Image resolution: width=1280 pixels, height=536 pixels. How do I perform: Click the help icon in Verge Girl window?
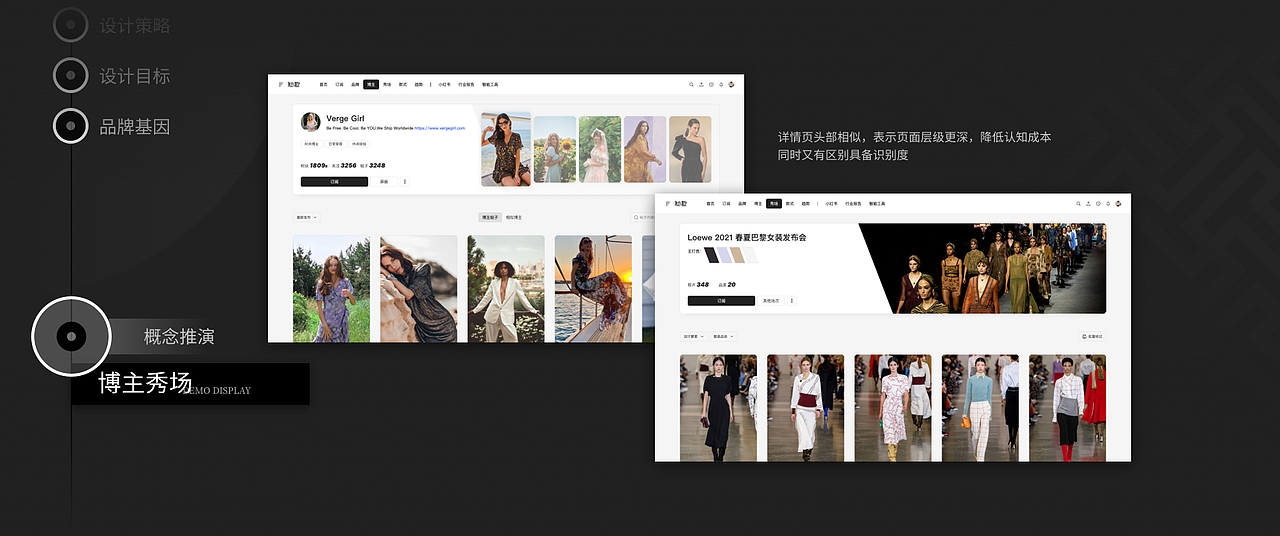click(x=711, y=85)
